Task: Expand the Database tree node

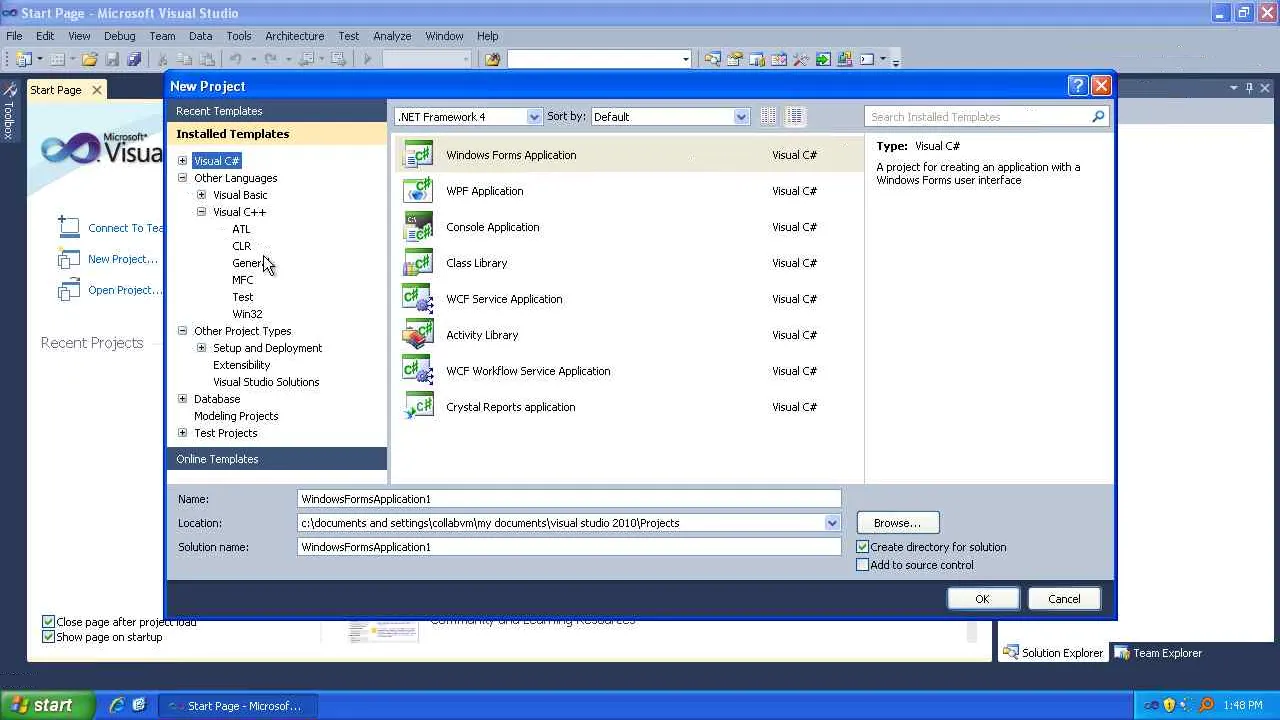Action: coord(182,399)
